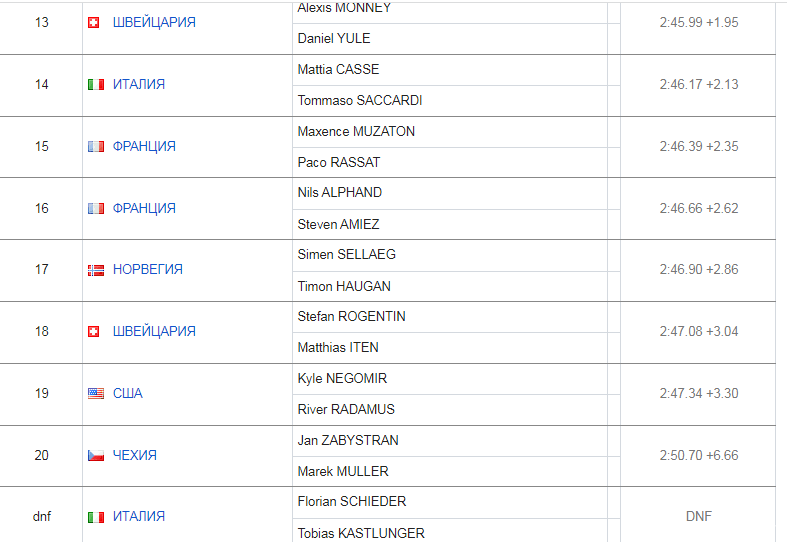Open the ШВЕЙЦАРИЯ link in row 13
The image size is (787, 542).
pos(154,23)
